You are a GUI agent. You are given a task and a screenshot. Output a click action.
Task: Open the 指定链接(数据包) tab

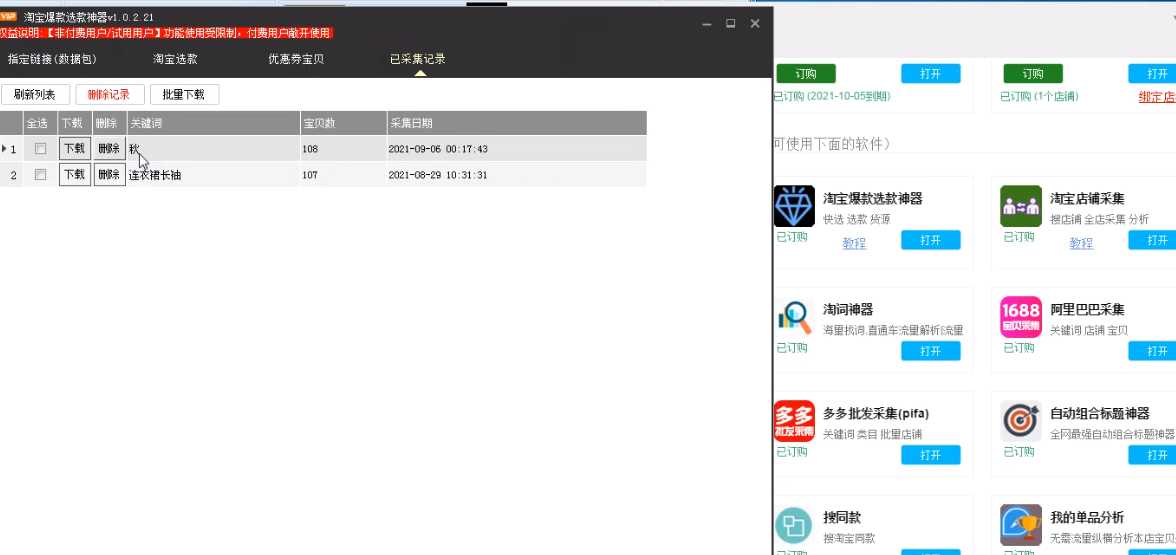click(x=52, y=58)
